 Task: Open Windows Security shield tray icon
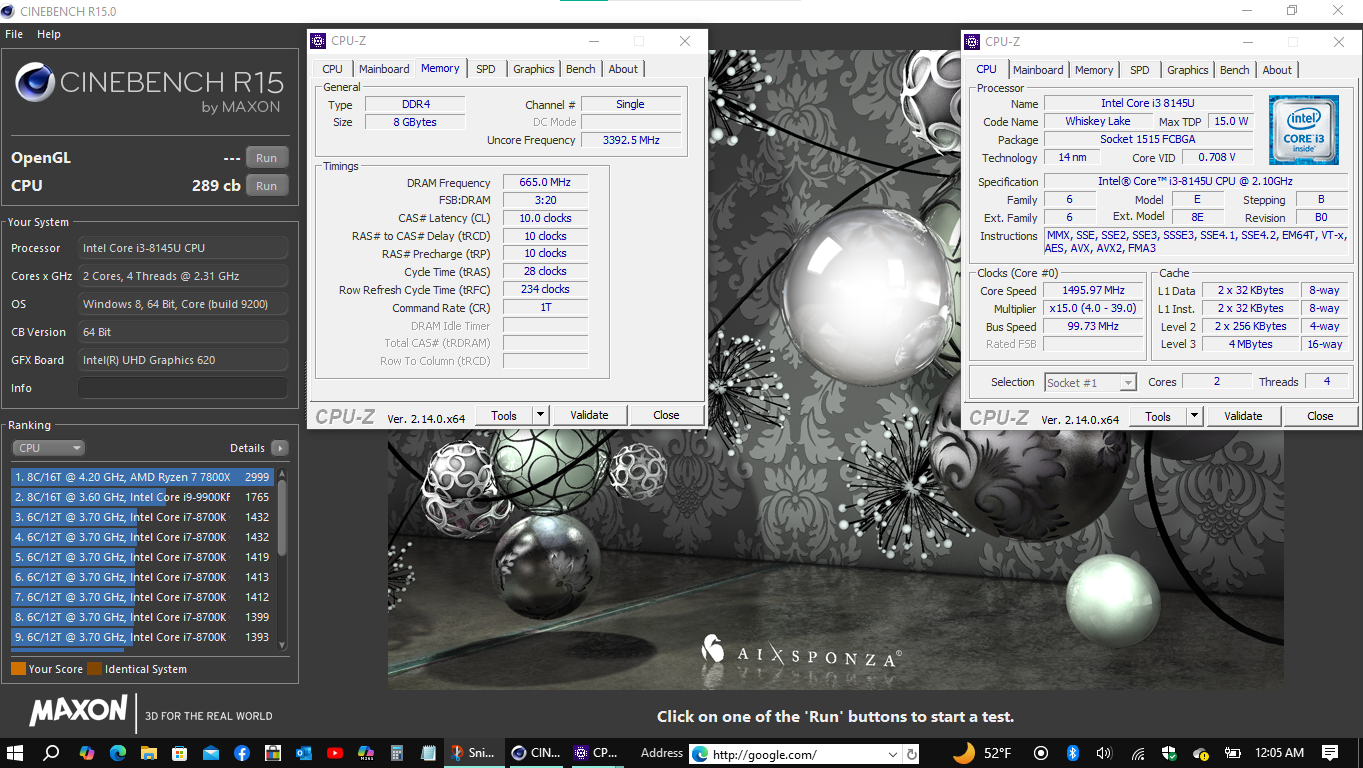coord(1169,753)
